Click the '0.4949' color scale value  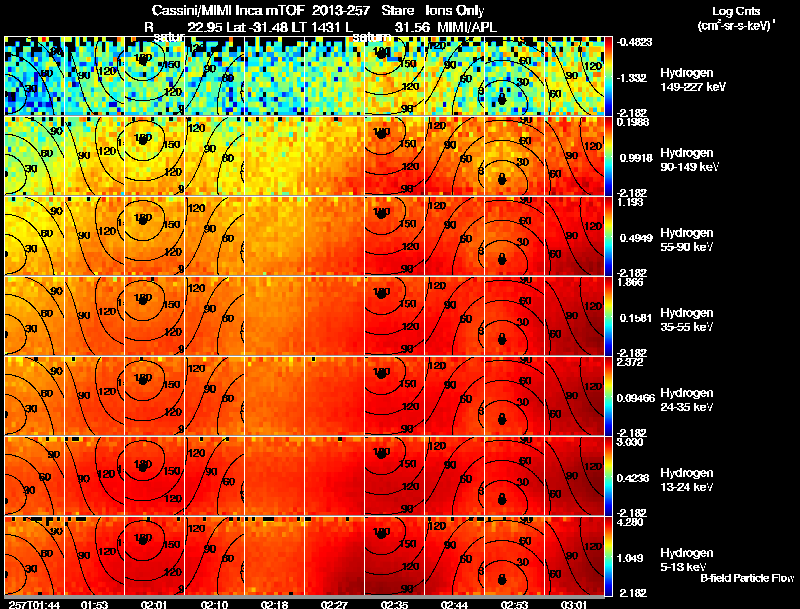coord(636,238)
